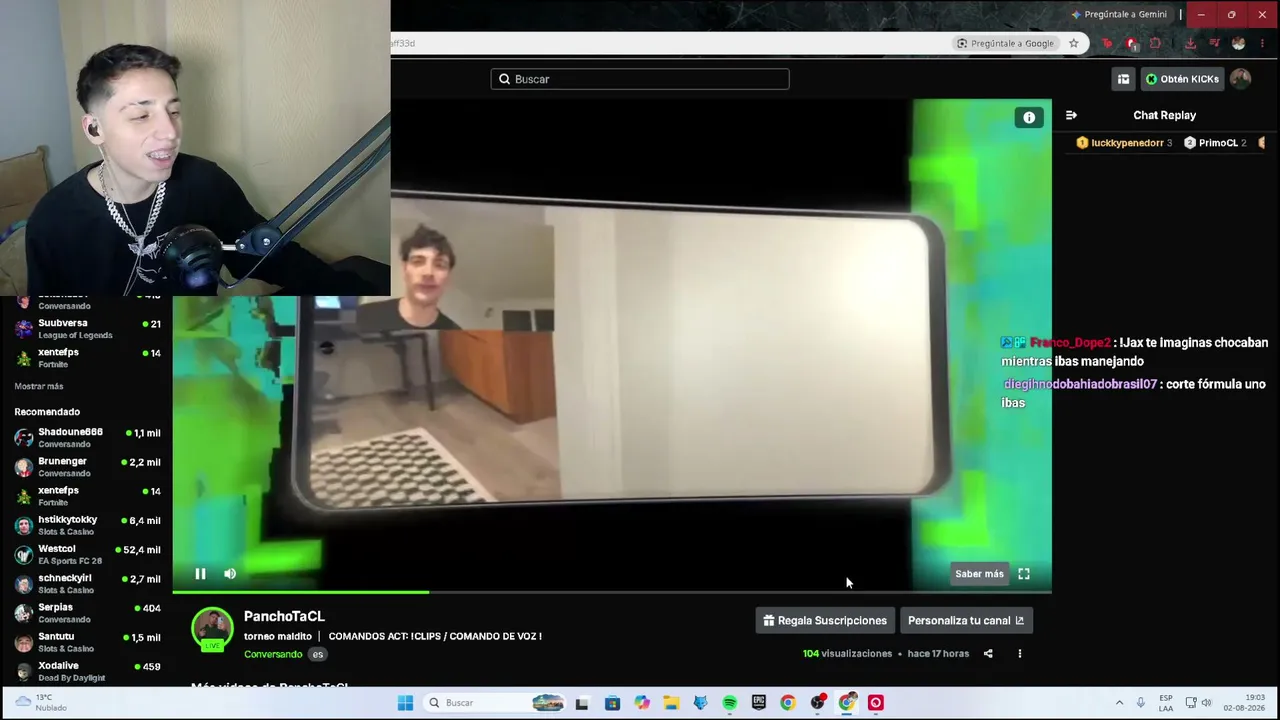Open Shadoune666 recommended channel

coord(87,438)
